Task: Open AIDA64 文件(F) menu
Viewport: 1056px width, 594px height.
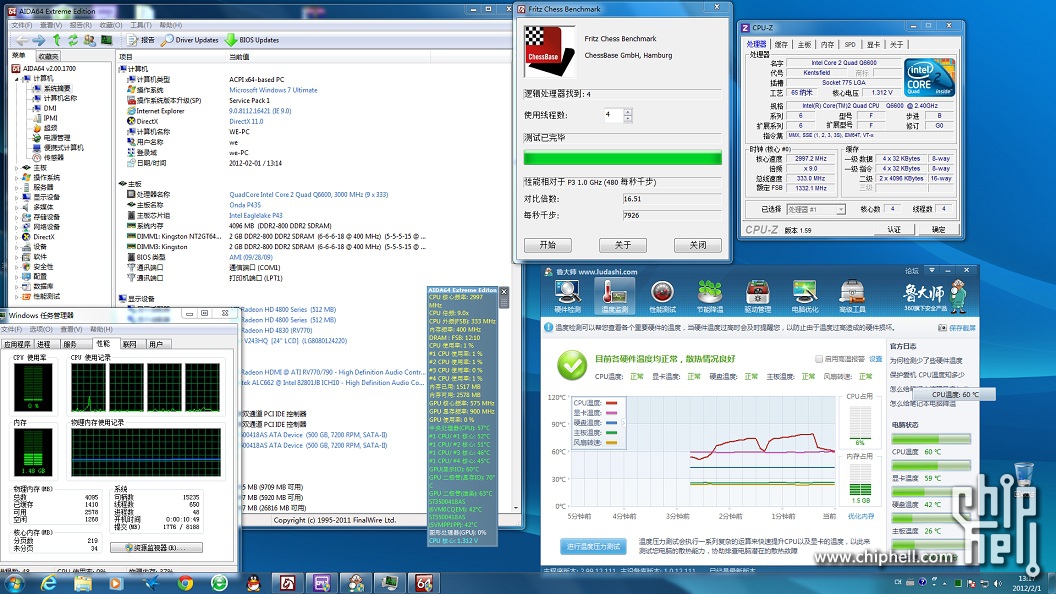Action: coord(24,25)
